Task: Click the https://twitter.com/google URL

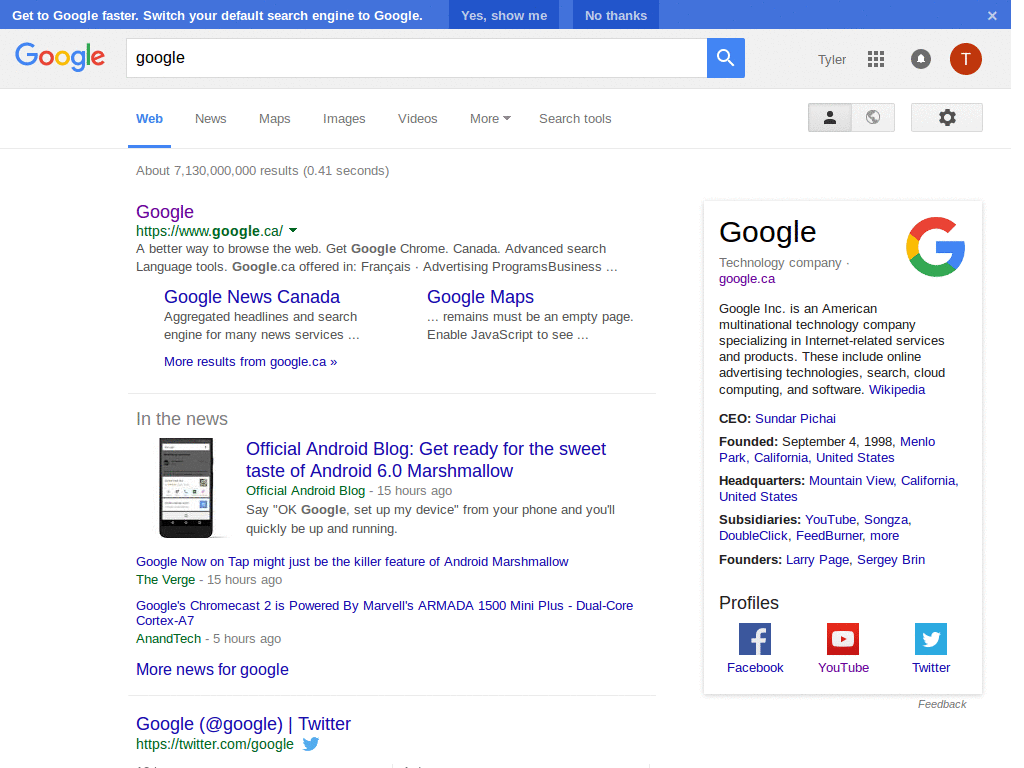Action: tap(215, 744)
